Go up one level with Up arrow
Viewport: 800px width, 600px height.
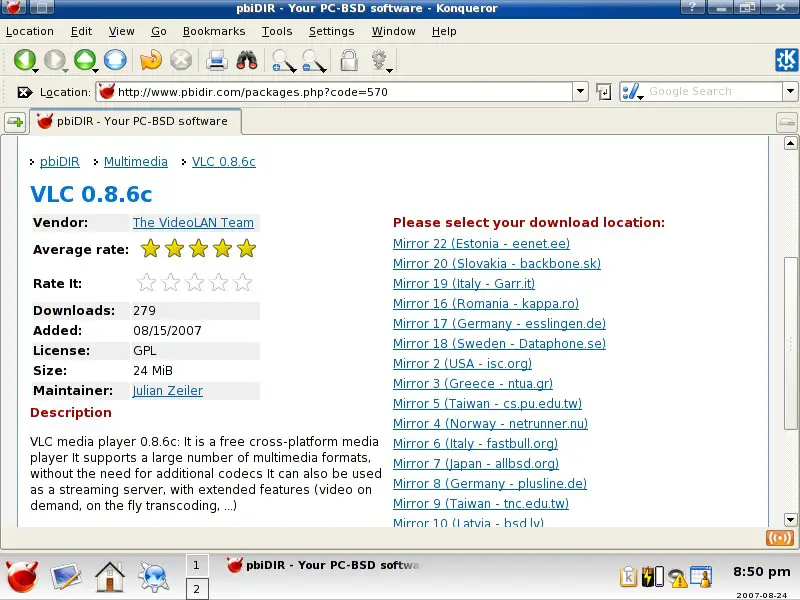[x=85, y=60]
